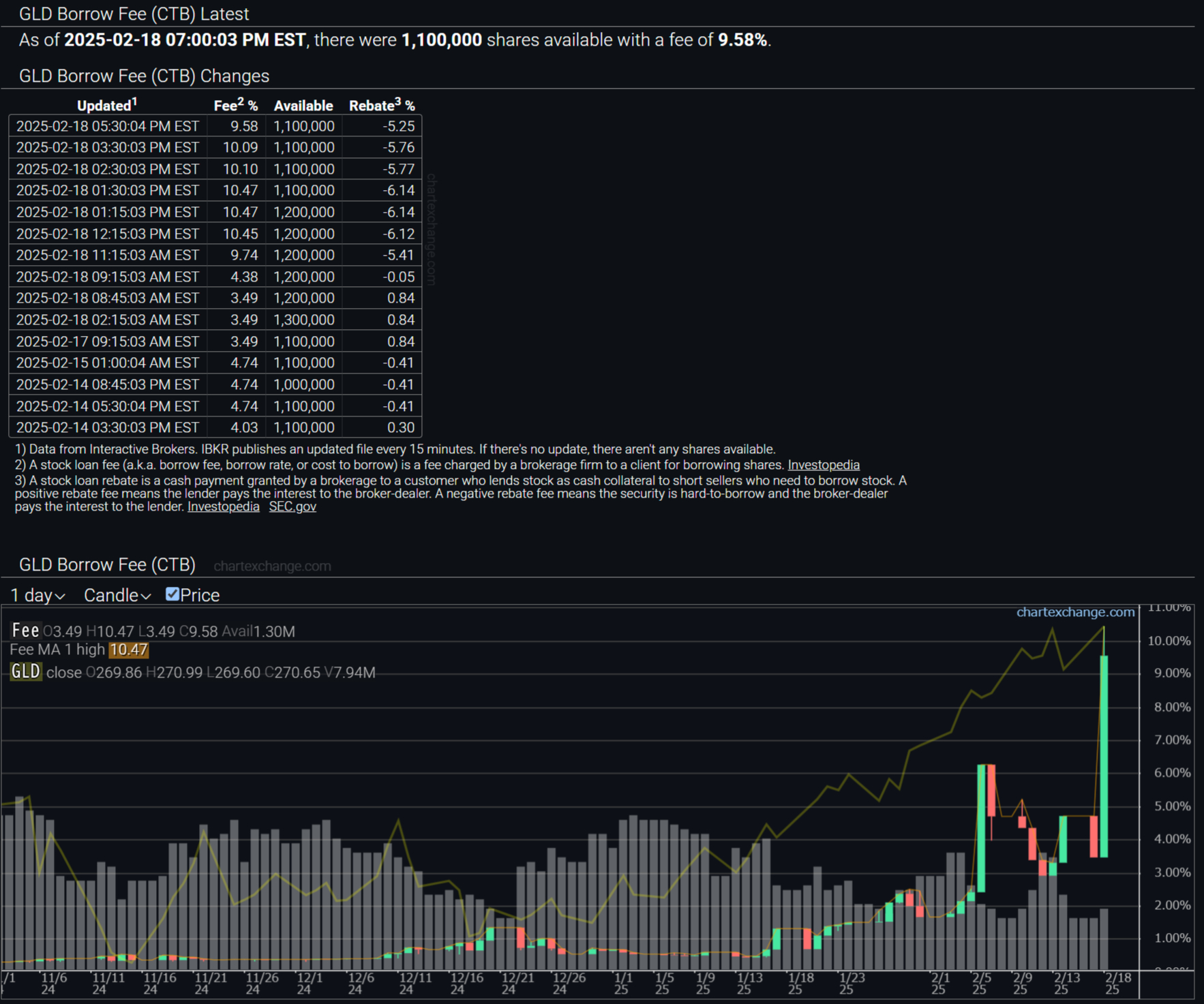Image resolution: width=1204 pixels, height=1004 pixels.
Task: Click the Updated column header
Action: tap(107, 106)
